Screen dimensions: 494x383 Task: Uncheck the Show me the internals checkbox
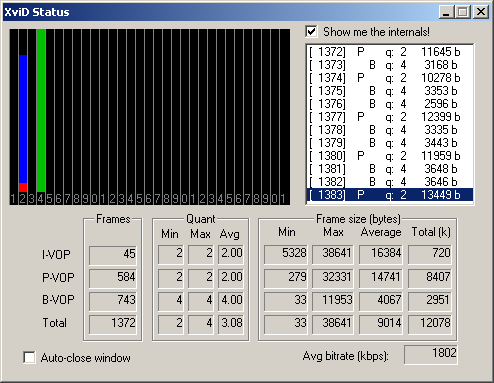311,32
